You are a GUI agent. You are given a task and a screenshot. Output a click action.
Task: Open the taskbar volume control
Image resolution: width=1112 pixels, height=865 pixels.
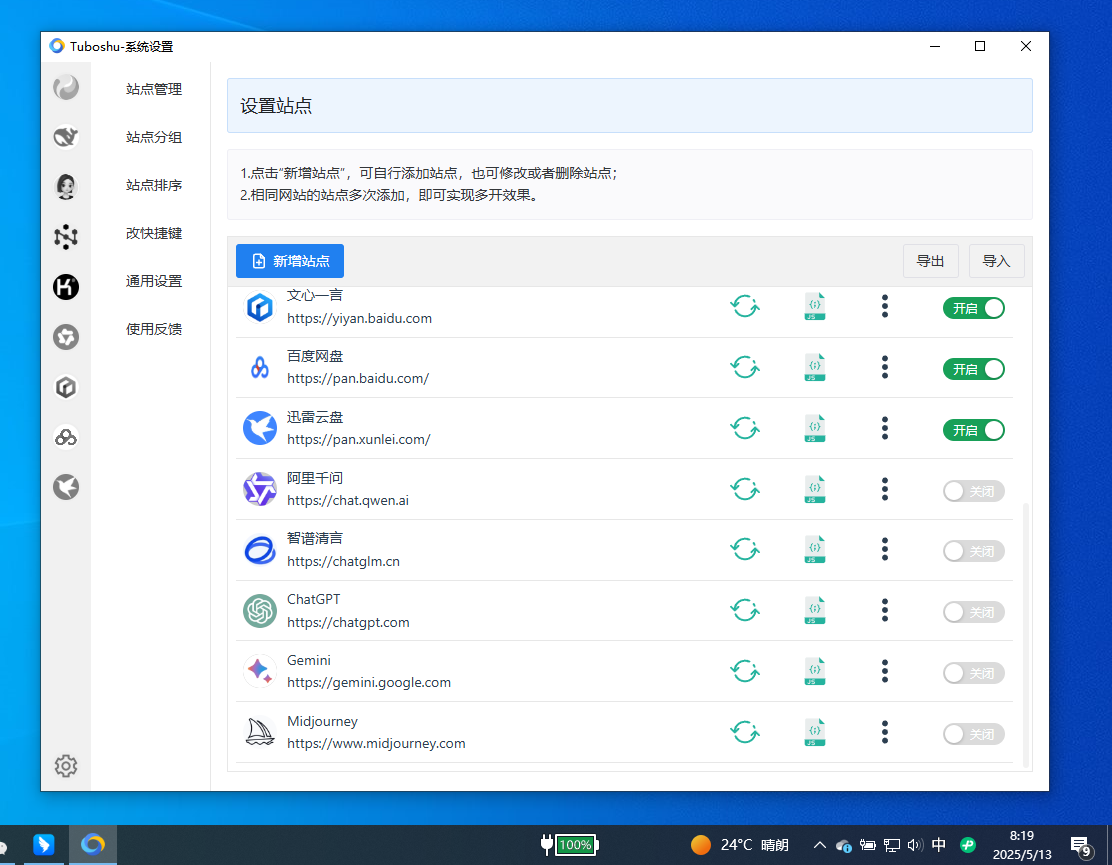(x=915, y=844)
